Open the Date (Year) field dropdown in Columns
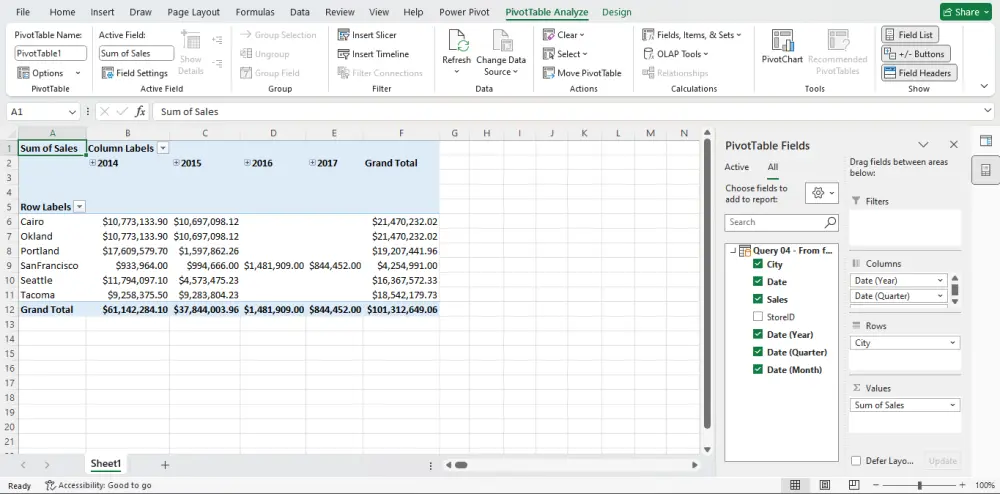1000x494 pixels. (940, 280)
